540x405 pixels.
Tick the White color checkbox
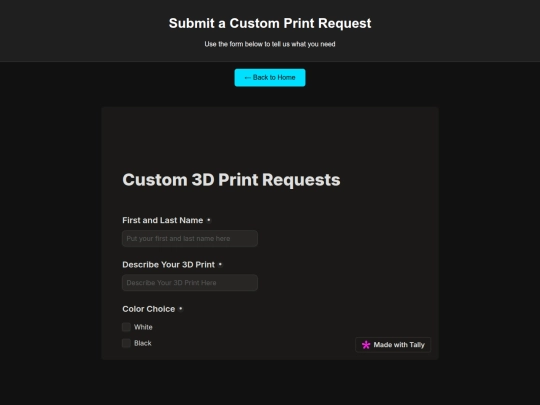coord(126,327)
